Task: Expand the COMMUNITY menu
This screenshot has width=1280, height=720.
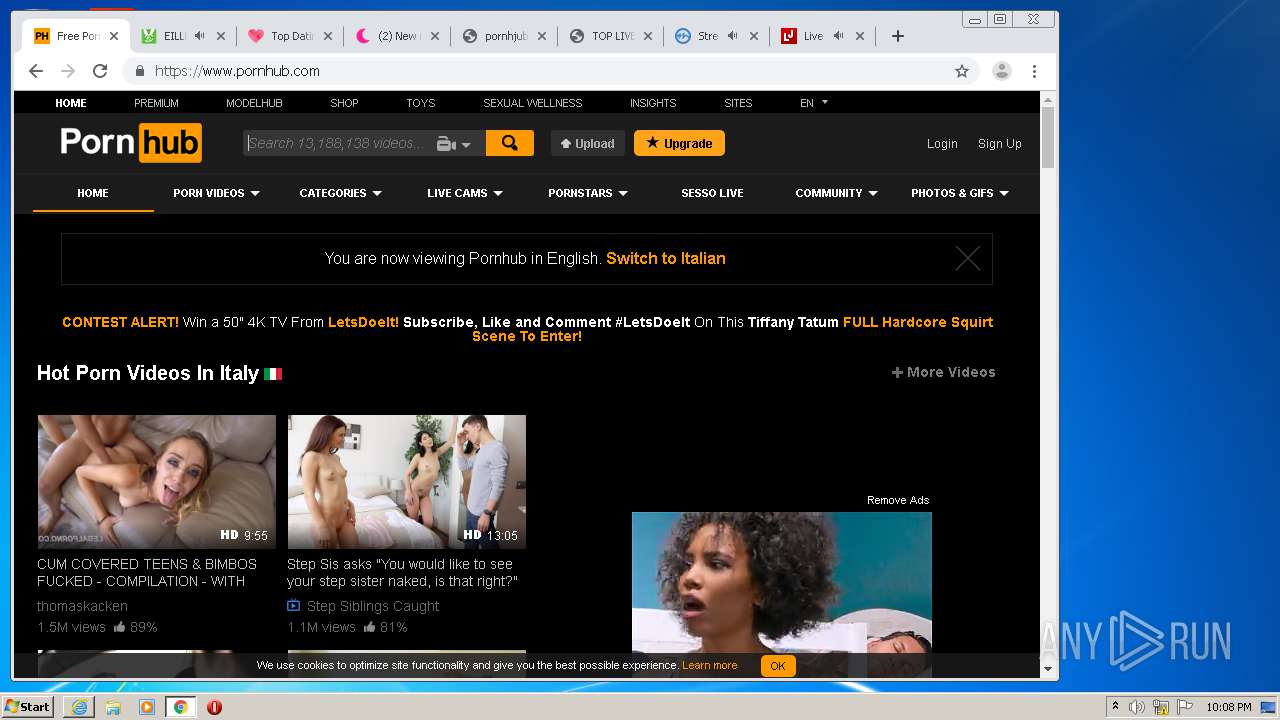Action: [x=836, y=193]
